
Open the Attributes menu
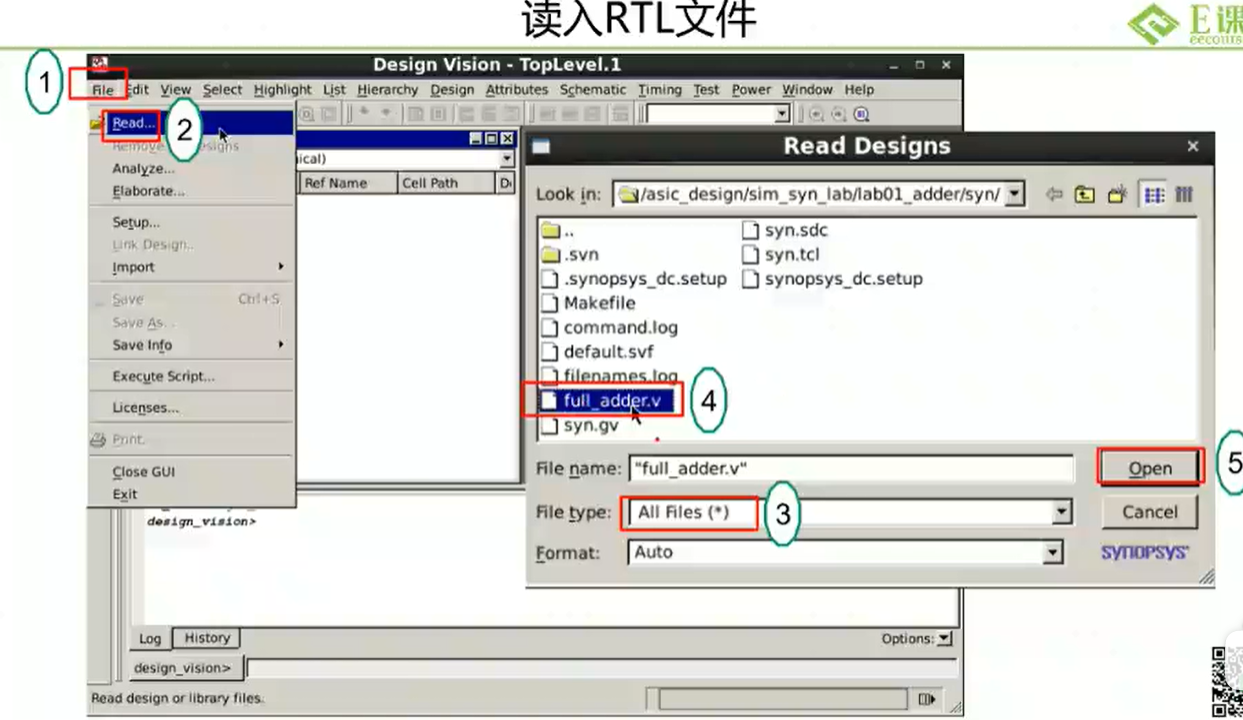coord(516,90)
